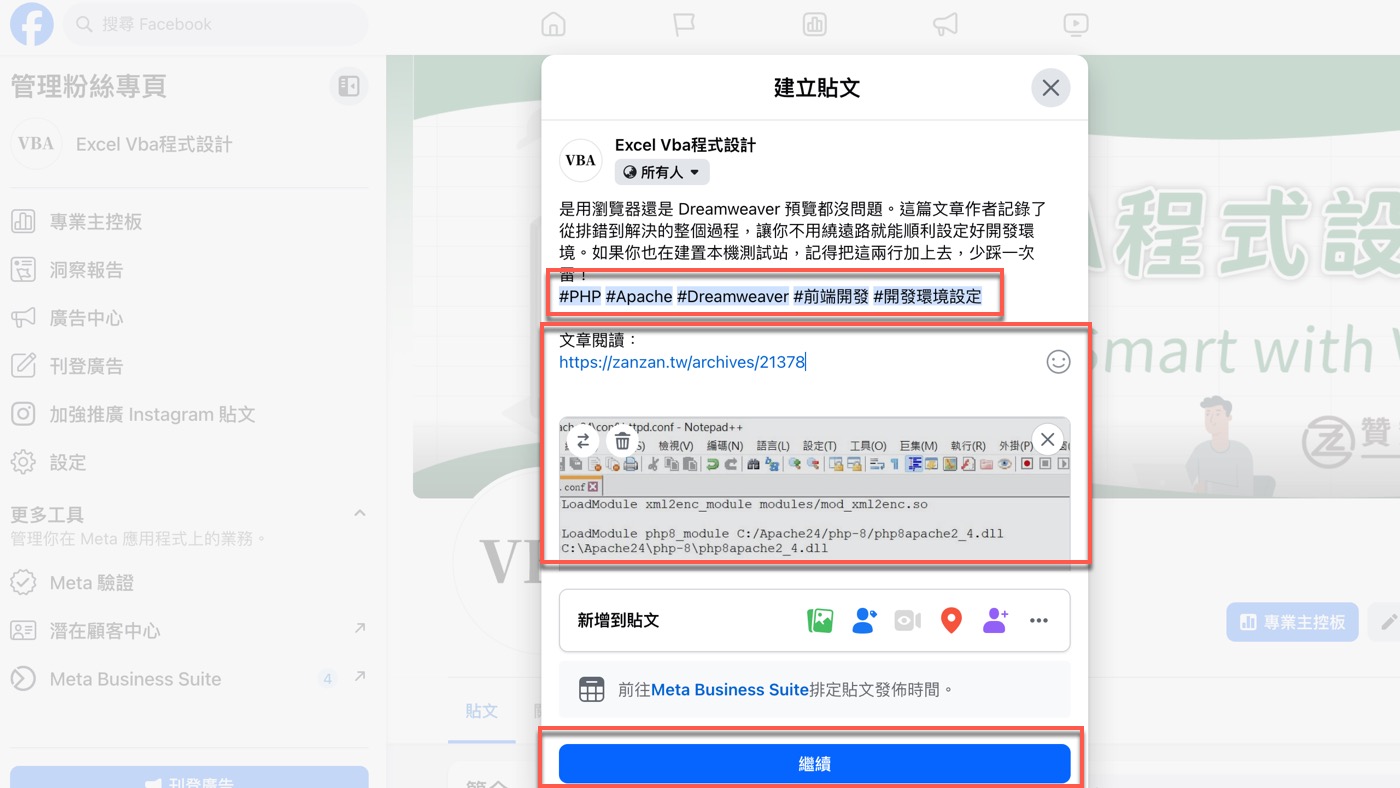Collapse the manage page sidebar panel icon

pyautogui.click(x=349, y=87)
